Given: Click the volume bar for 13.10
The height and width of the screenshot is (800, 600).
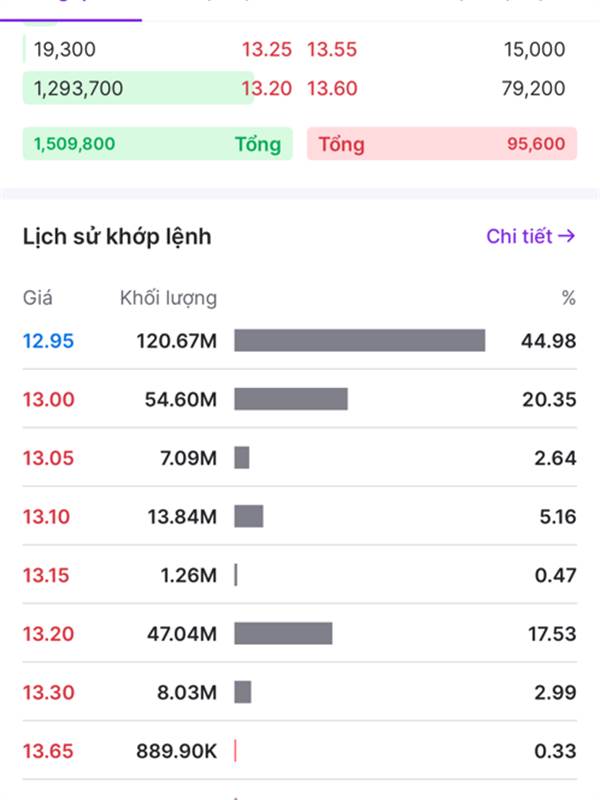Looking at the screenshot, I should [x=248, y=516].
